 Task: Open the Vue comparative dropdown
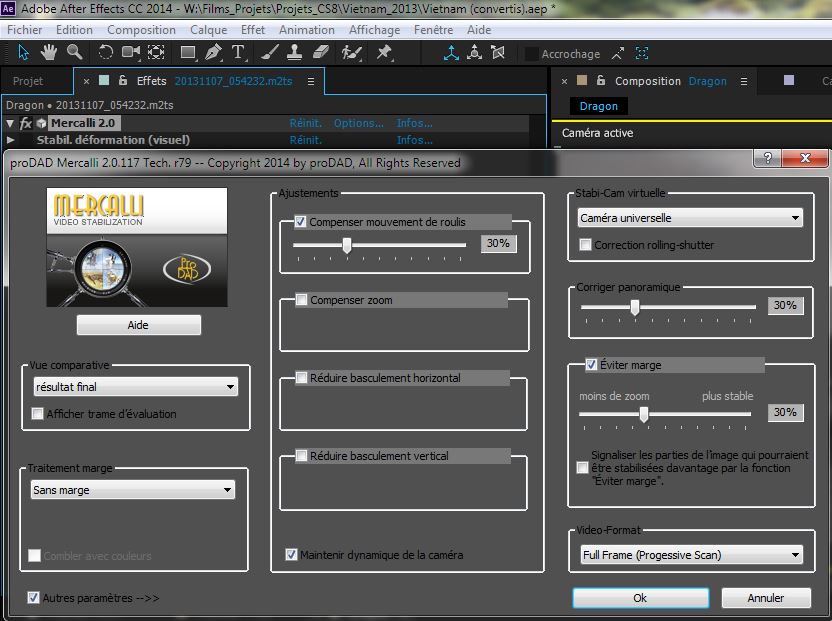[x=135, y=386]
